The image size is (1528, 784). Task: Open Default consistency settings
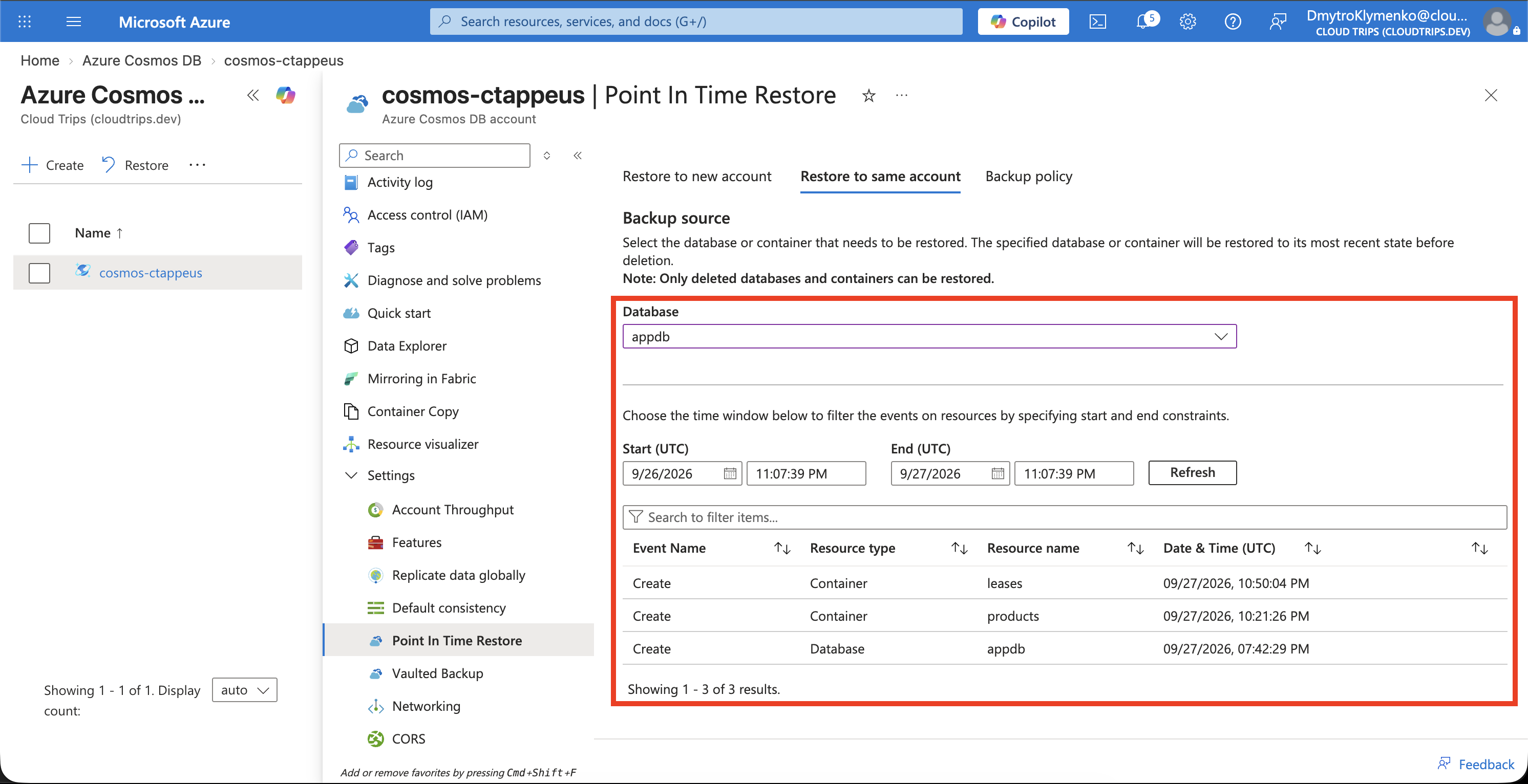point(449,607)
